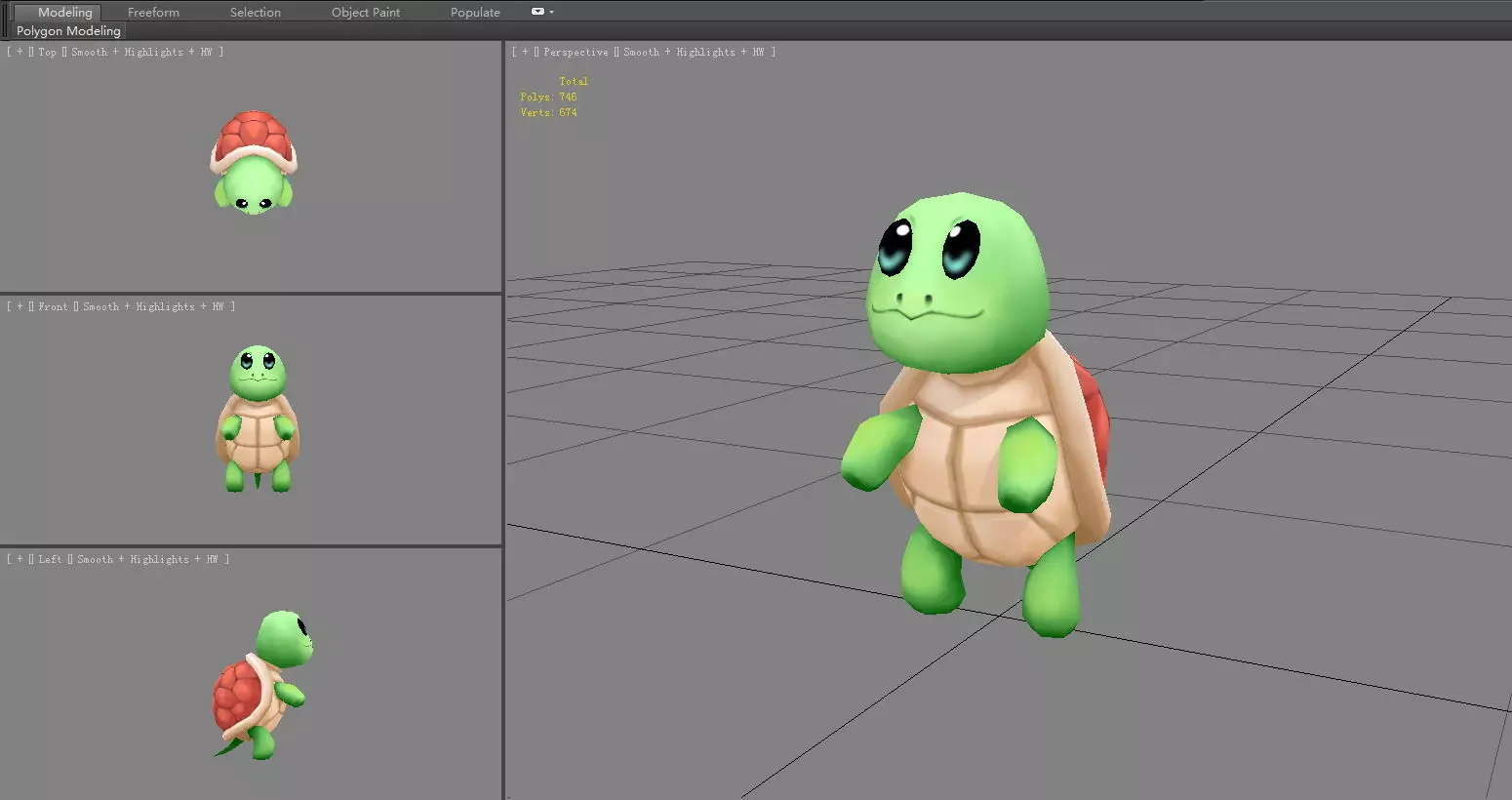Open the Top viewport plus menu
Screen dimensions: 1512x800
(20, 52)
